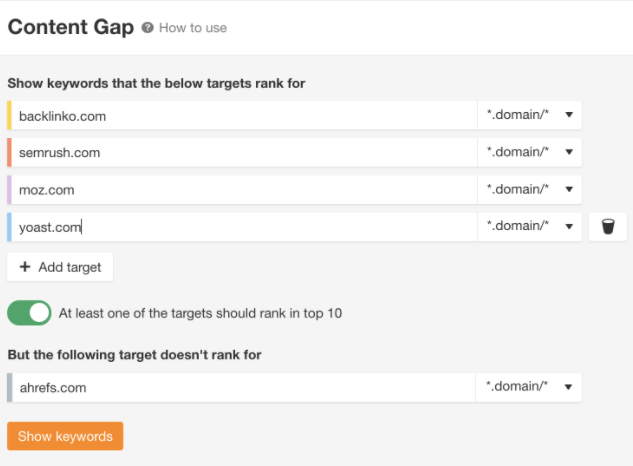Open the mode dropdown for backlinko.com
The width and height of the screenshot is (633, 466).
click(529, 115)
